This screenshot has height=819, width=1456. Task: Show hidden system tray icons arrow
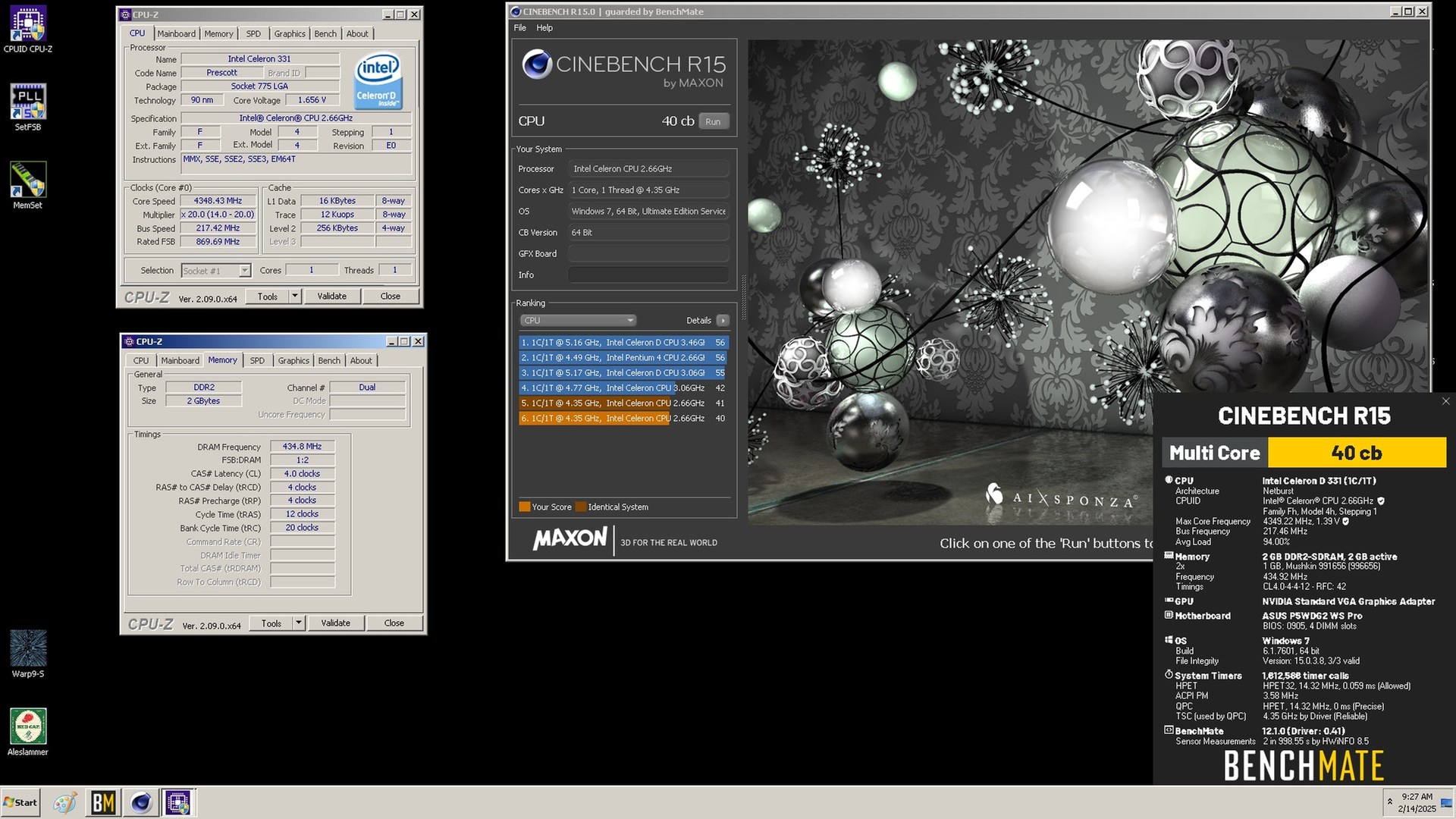click(x=1389, y=802)
